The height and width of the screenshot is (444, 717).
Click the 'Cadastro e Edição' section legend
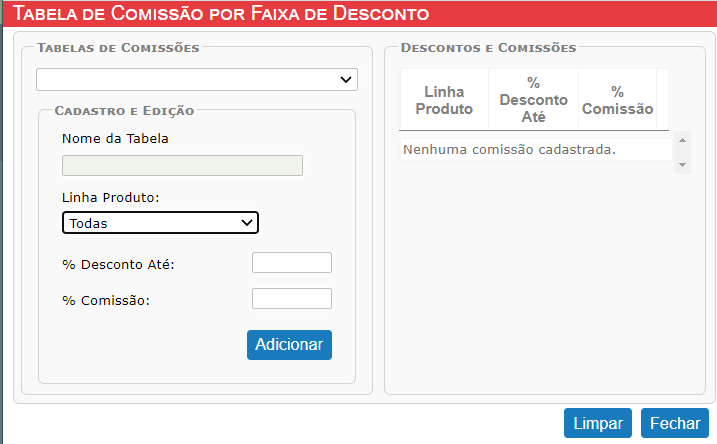(x=124, y=111)
